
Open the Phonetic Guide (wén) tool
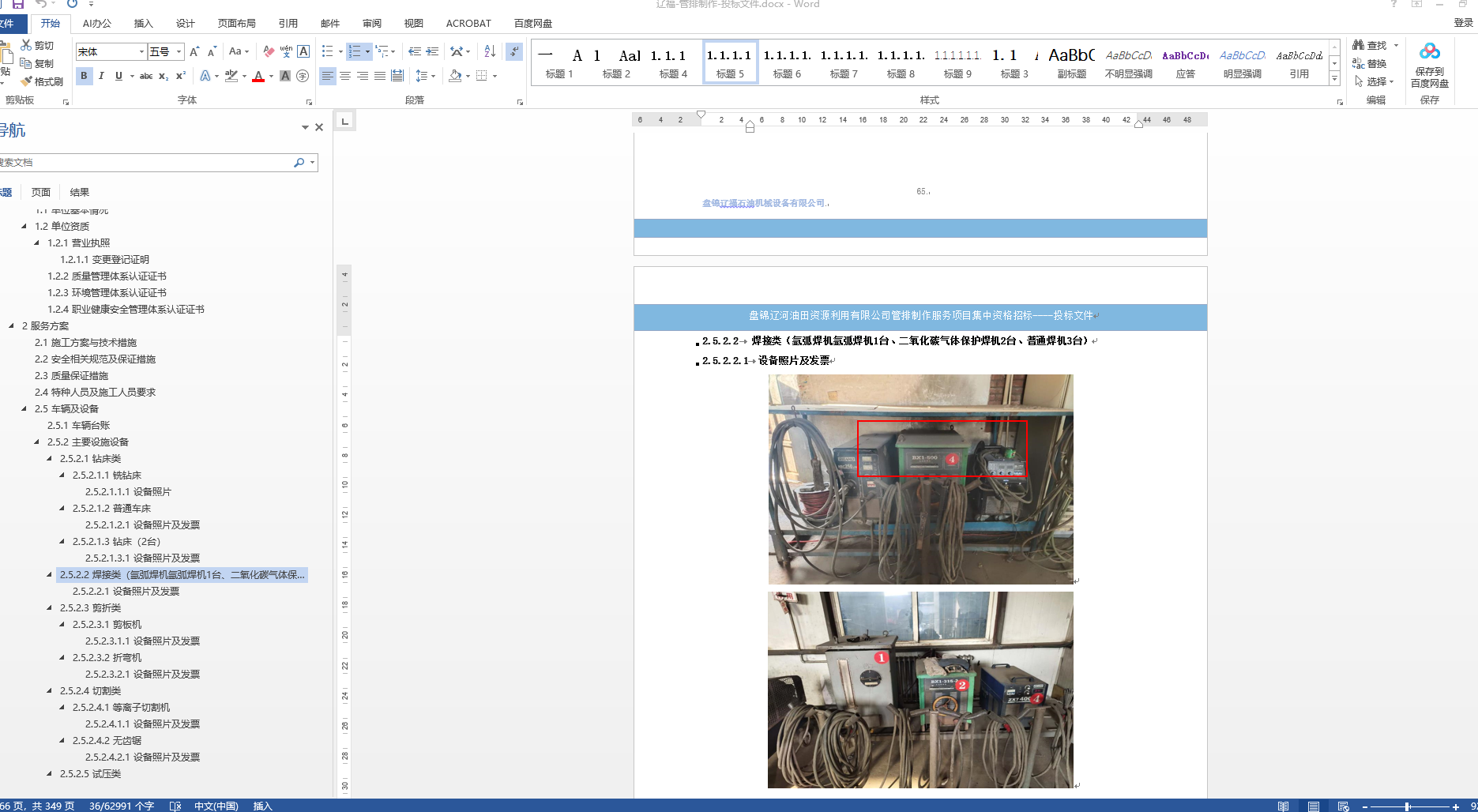pyautogui.click(x=286, y=52)
